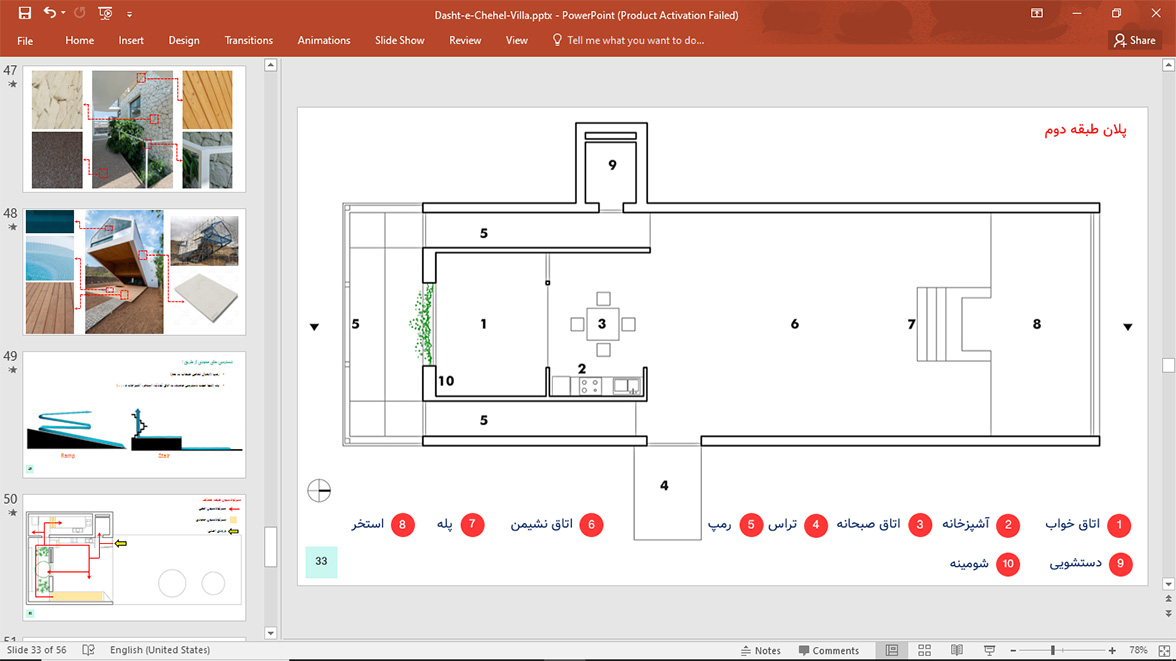The width and height of the screenshot is (1176, 661).
Task: Go to next slide with double-down arrow
Action: [1168, 613]
